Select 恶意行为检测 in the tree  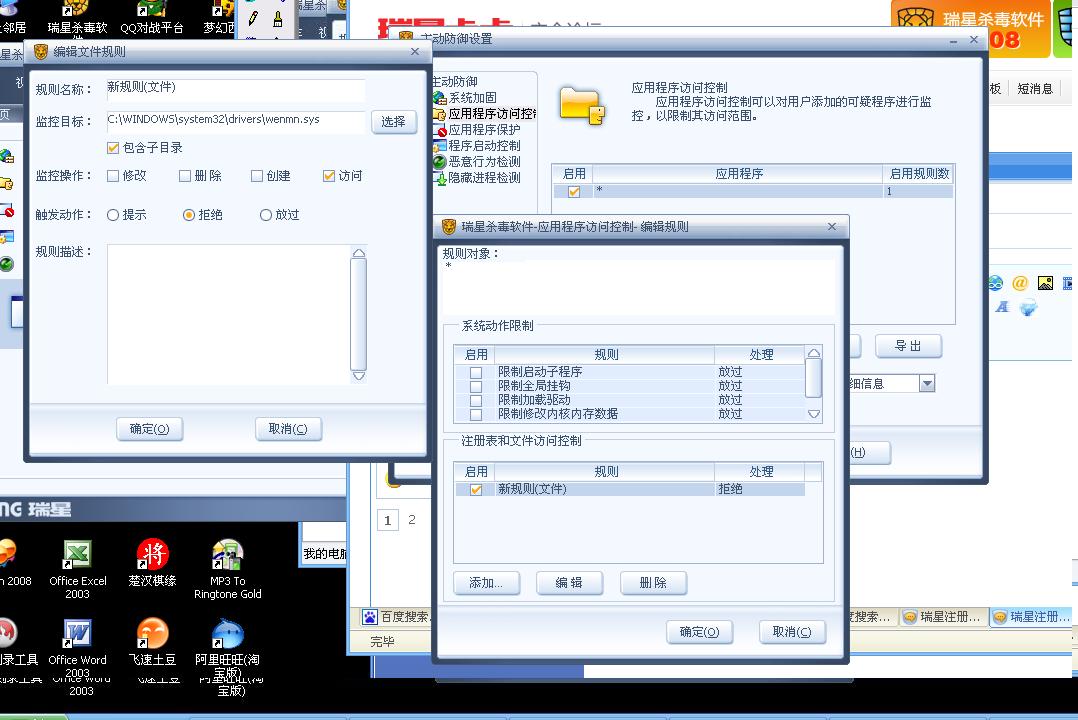coord(485,162)
